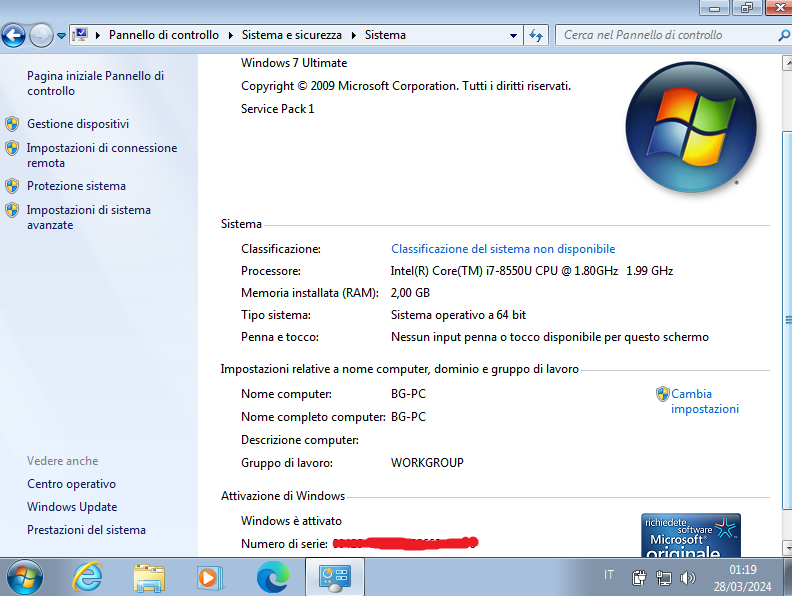Click Cambia impostazioni link
The image size is (792, 596).
705,402
